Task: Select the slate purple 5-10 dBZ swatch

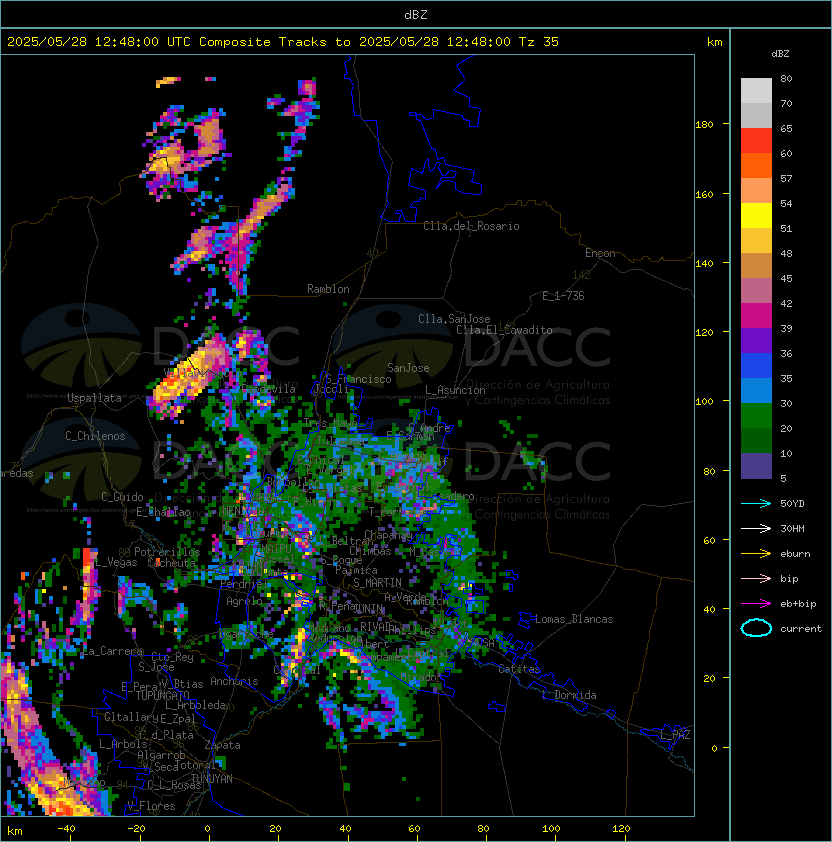Action: click(x=756, y=466)
